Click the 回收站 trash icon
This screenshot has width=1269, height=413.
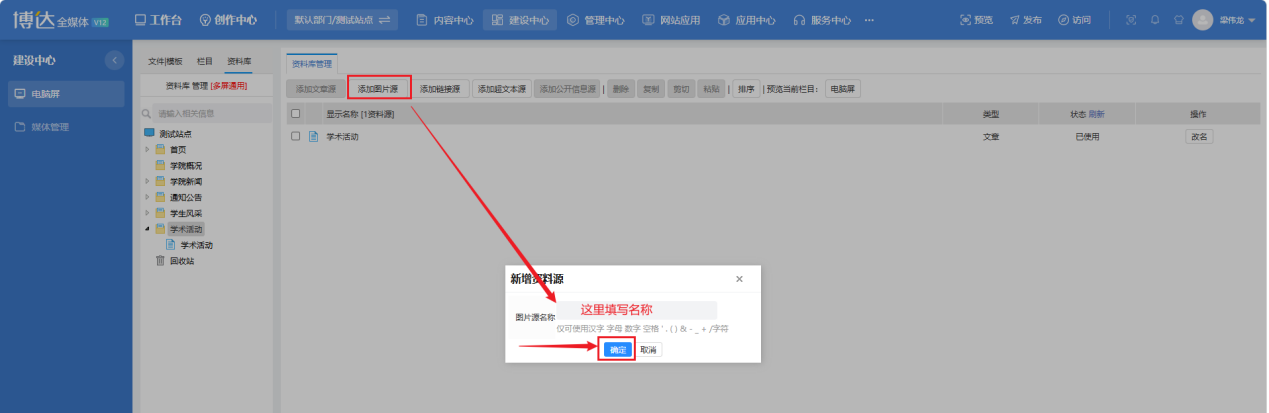(x=159, y=261)
